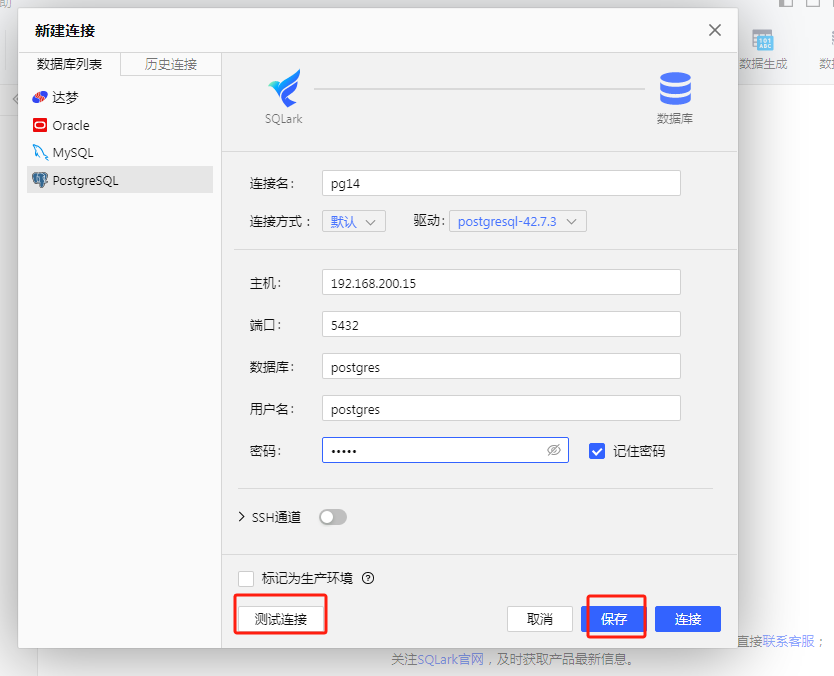Select the MySQL database entry

(120, 153)
